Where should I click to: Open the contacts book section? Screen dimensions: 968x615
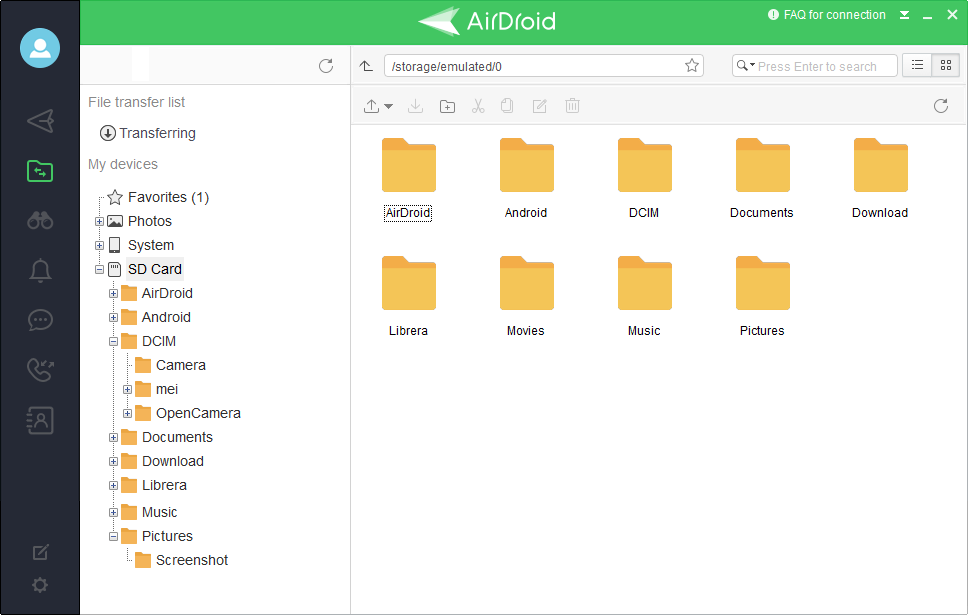coord(40,420)
